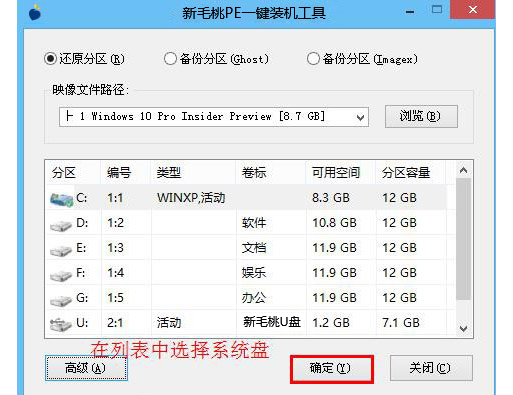Maximize the 新毛桃PE window
This screenshot has width=513, height=395.
point(437,10)
